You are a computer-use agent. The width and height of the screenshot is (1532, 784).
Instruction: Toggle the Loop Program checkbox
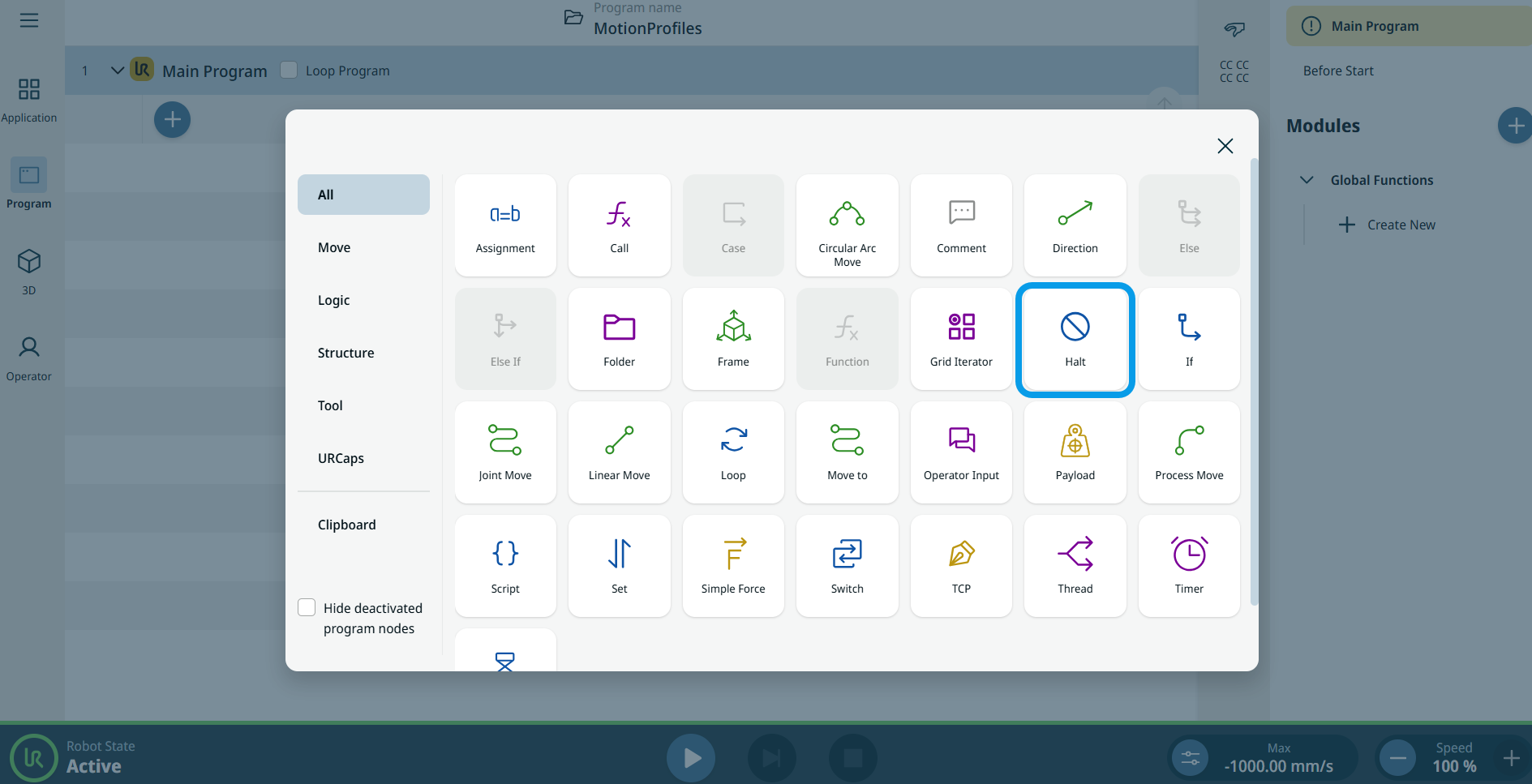[289, 71]
